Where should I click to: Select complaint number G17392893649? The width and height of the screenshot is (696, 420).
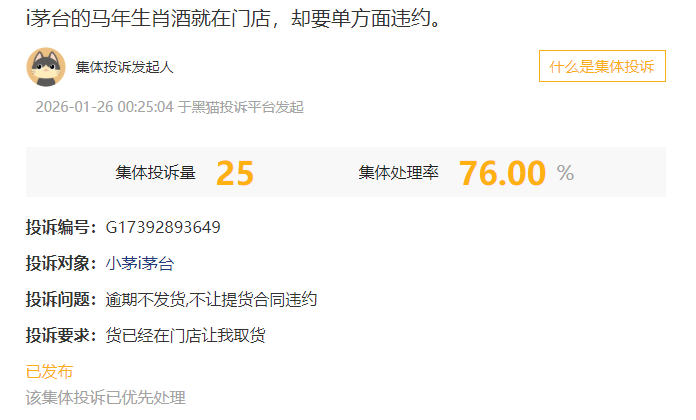tap(163, 227)
